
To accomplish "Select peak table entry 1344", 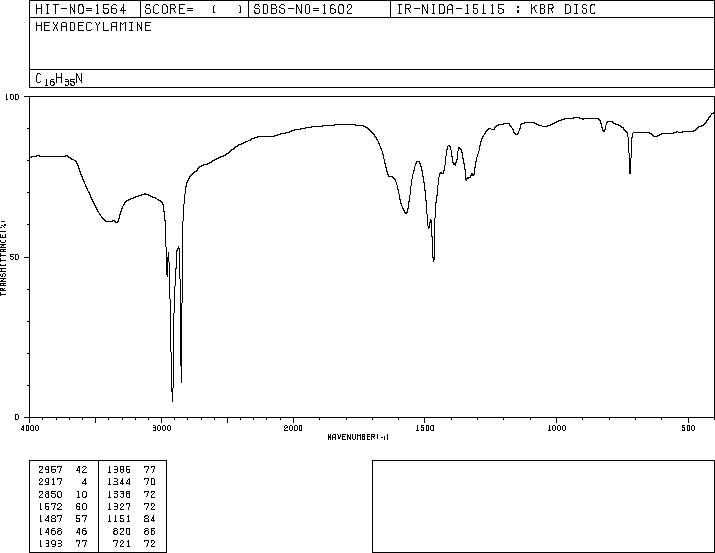I will pyautogui.click(x=119, y=481).
